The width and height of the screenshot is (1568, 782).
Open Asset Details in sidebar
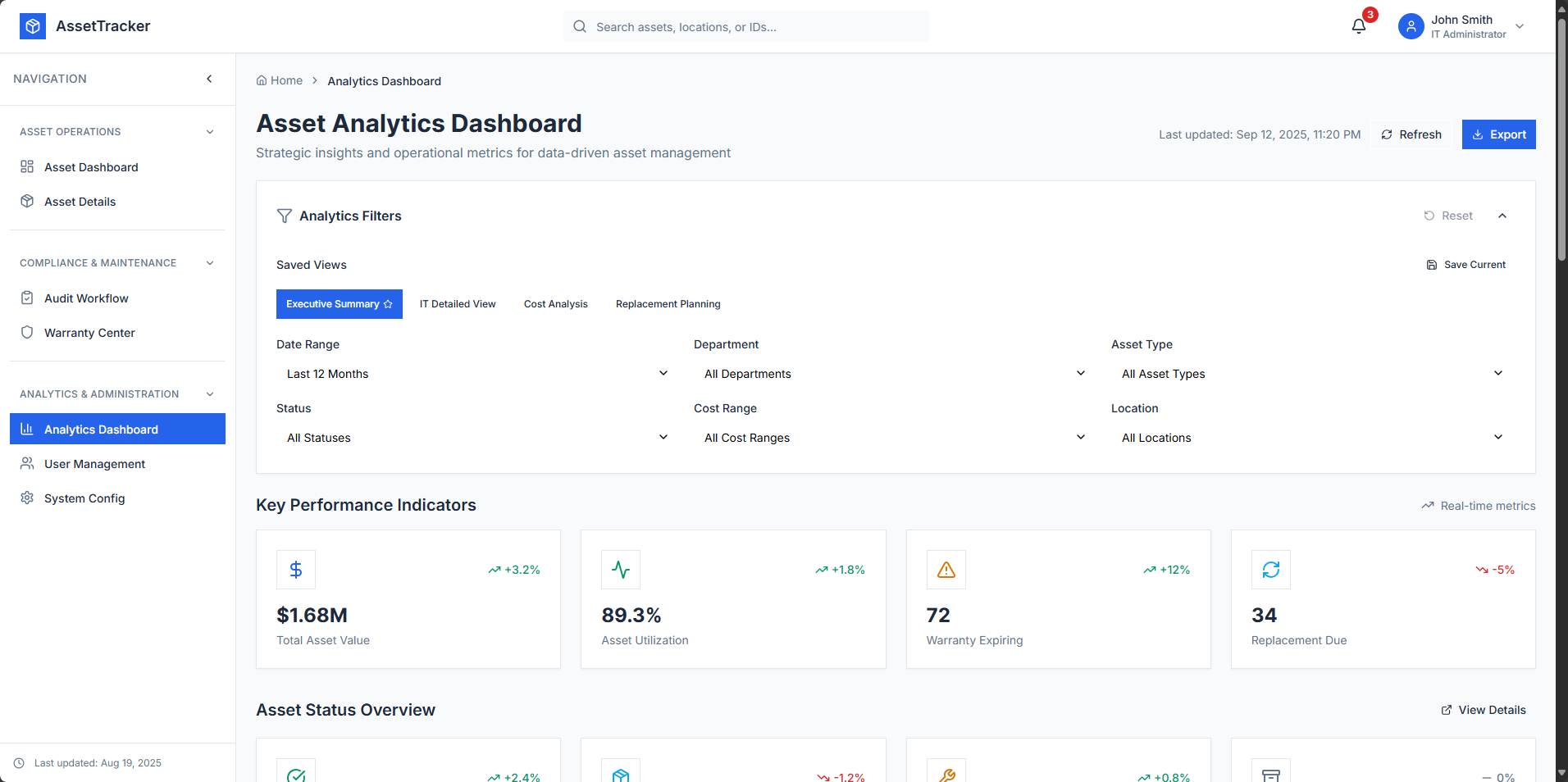[117, 202]
